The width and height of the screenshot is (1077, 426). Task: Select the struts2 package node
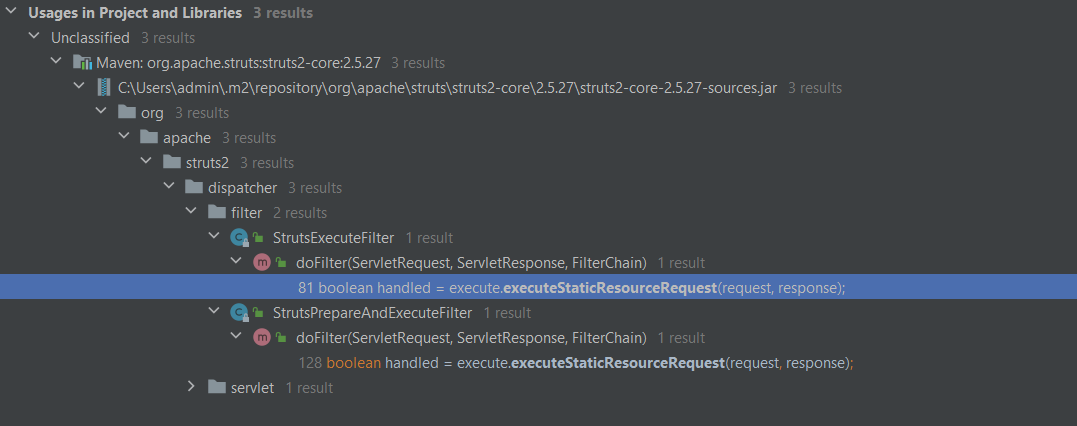tap(207, 163)
